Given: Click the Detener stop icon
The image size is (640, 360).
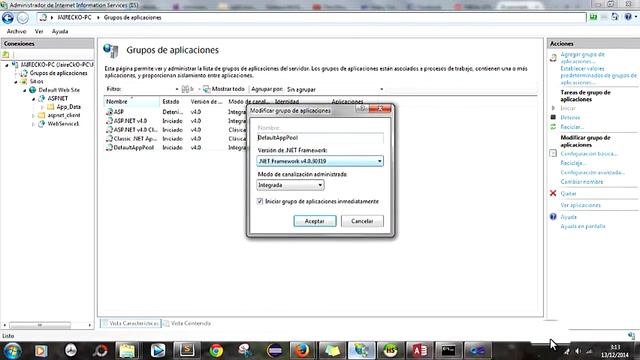Looking at the screenshot, I should click(553, 118).
